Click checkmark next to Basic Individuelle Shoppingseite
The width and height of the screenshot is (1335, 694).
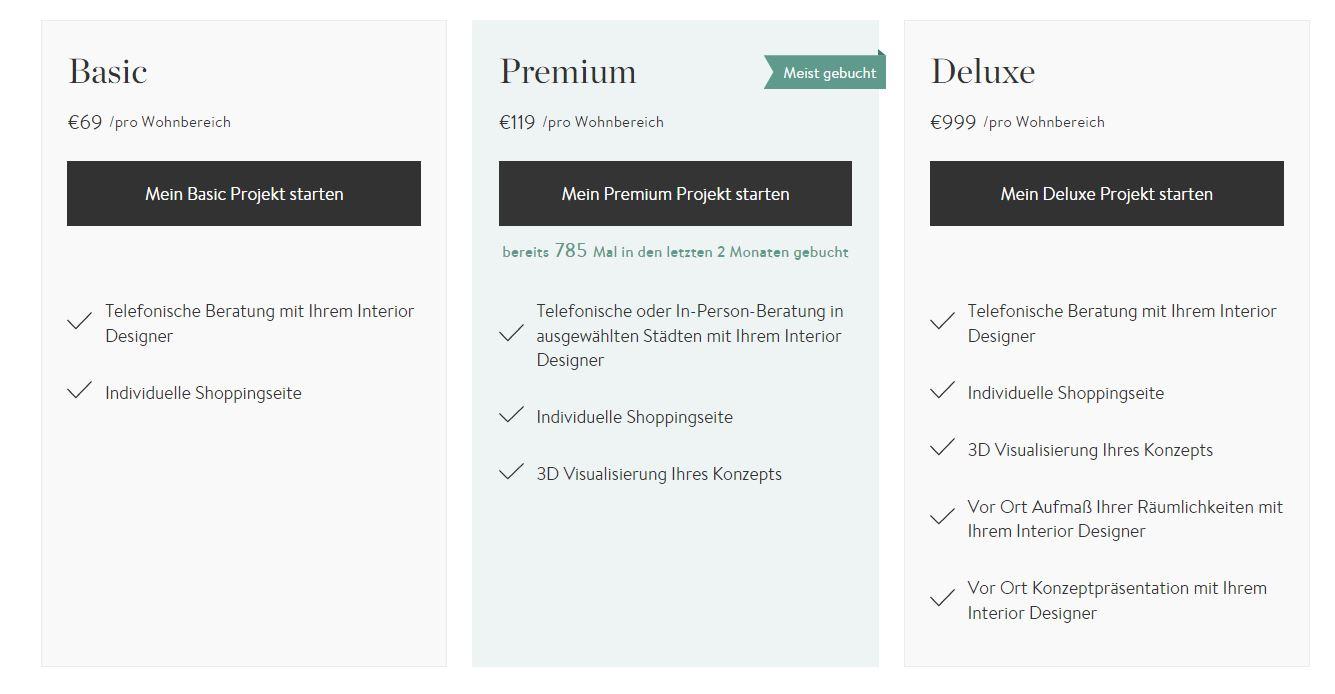tap(80, 391)
